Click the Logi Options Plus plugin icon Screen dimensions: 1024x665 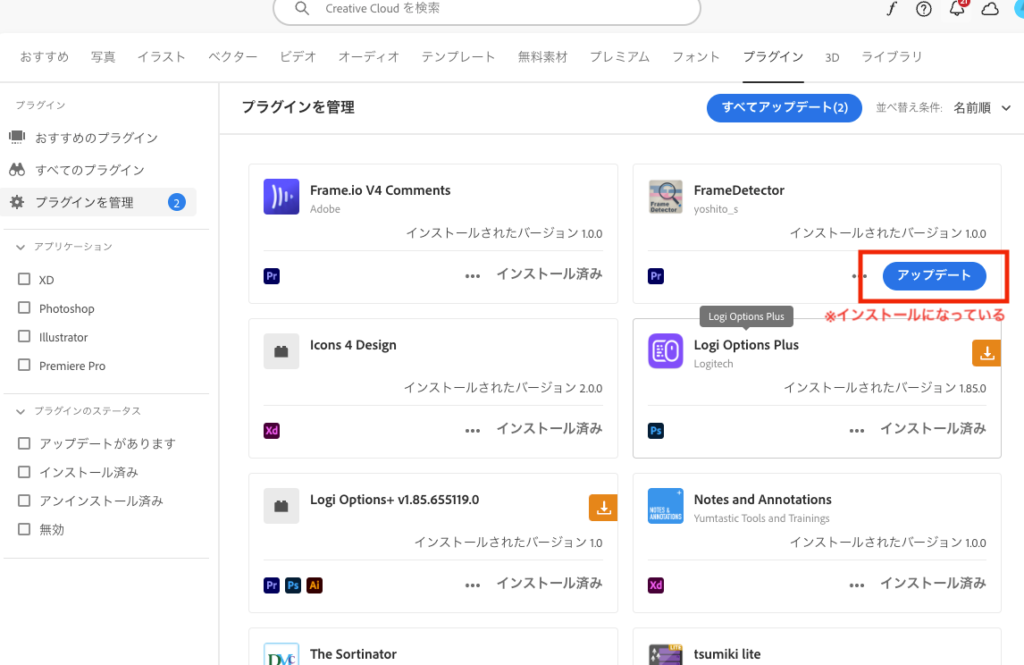(x=665, y=351)
